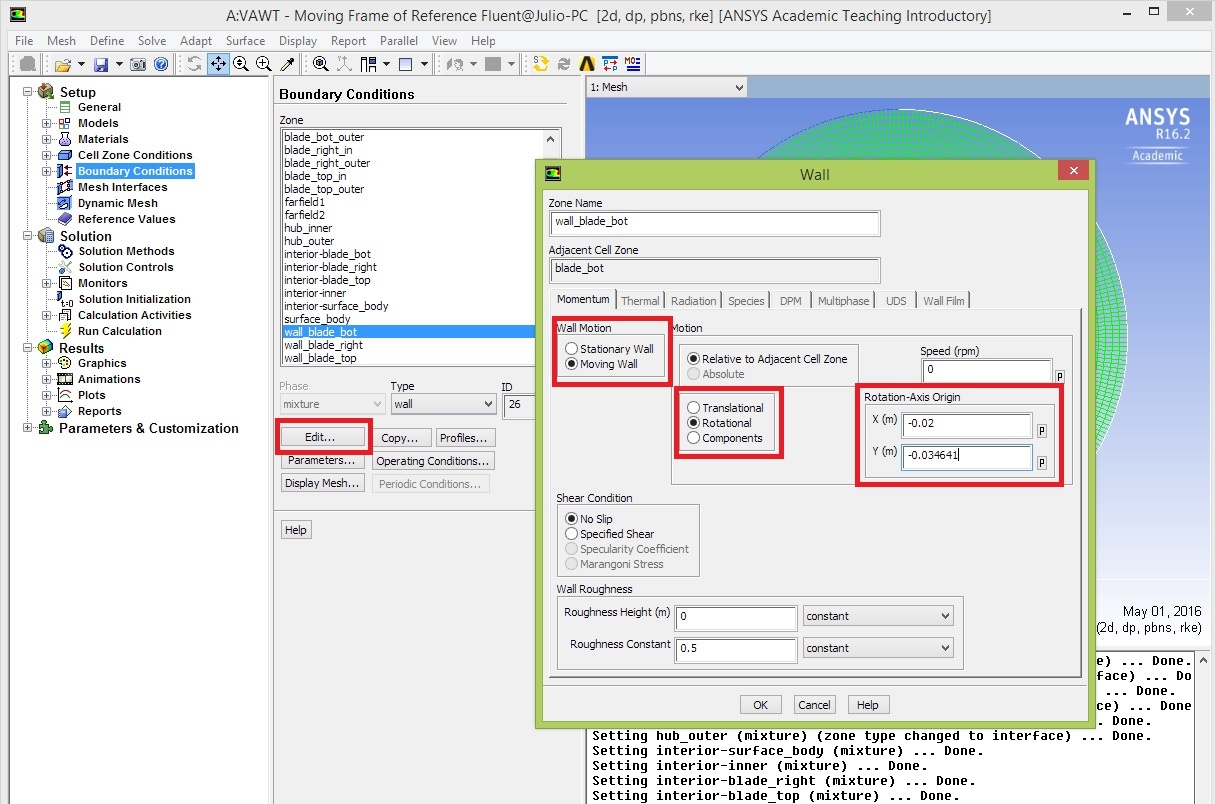Click the grey refresh arrows toolbar icon

tap(564, 64)
